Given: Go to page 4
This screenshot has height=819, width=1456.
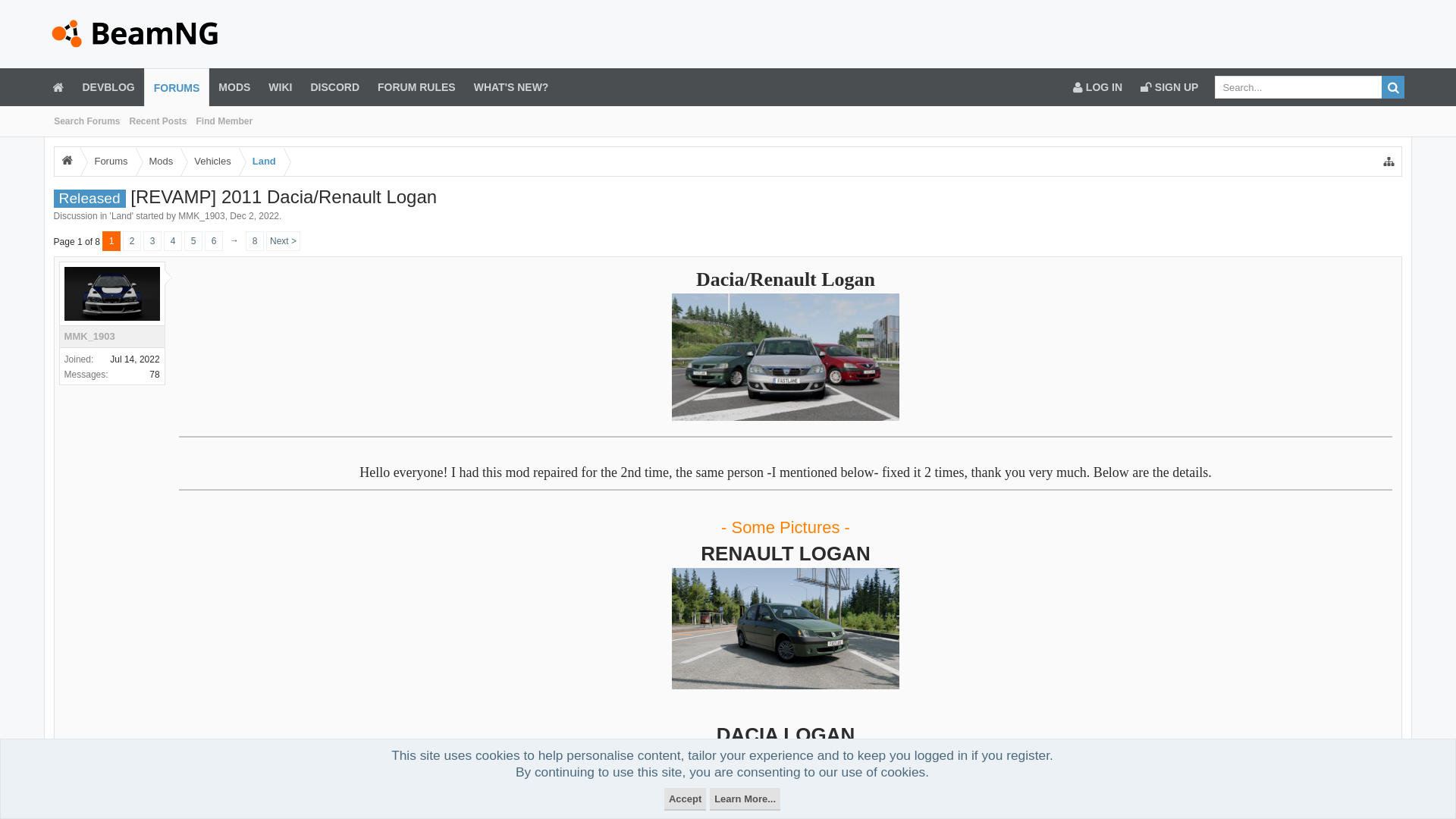Looking at the screenshot, I should point(173,241).
